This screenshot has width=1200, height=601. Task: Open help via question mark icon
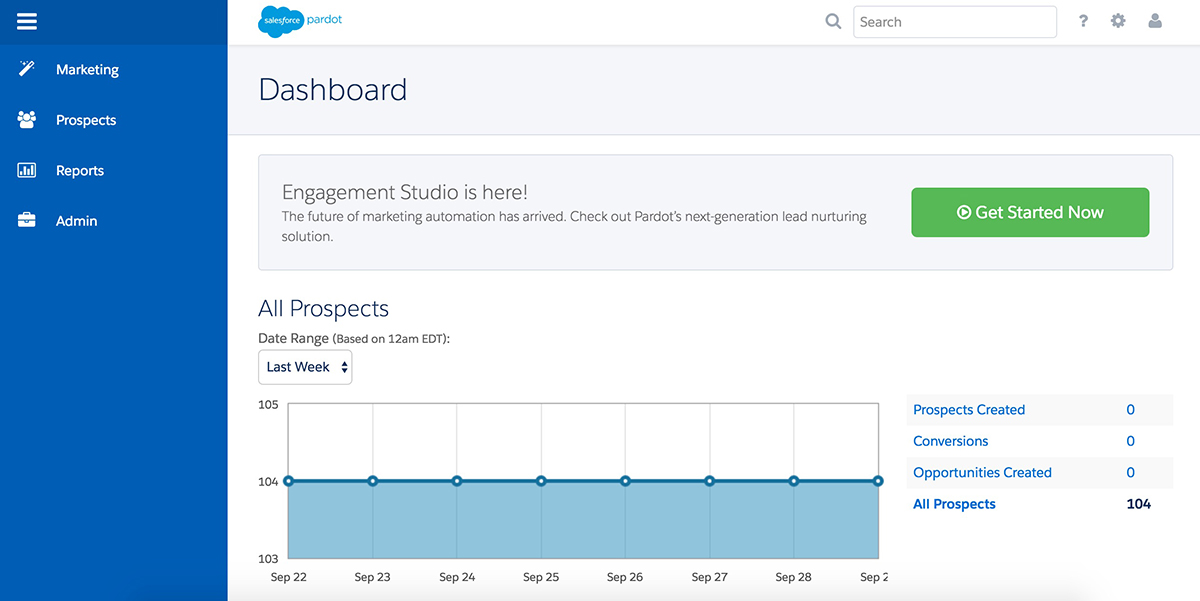[1083, 21]
